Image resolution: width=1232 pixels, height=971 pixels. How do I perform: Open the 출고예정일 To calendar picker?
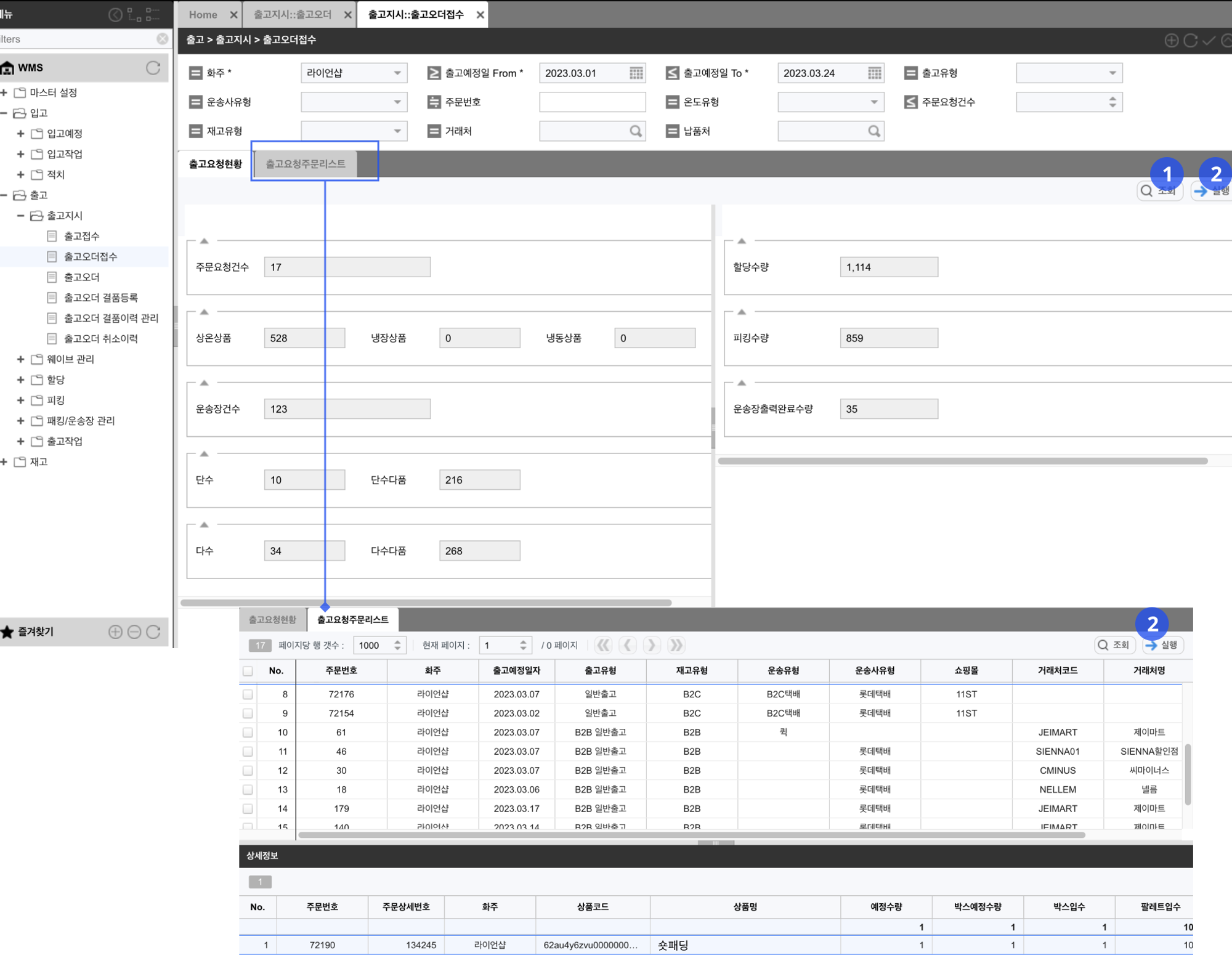click(874, 73)
